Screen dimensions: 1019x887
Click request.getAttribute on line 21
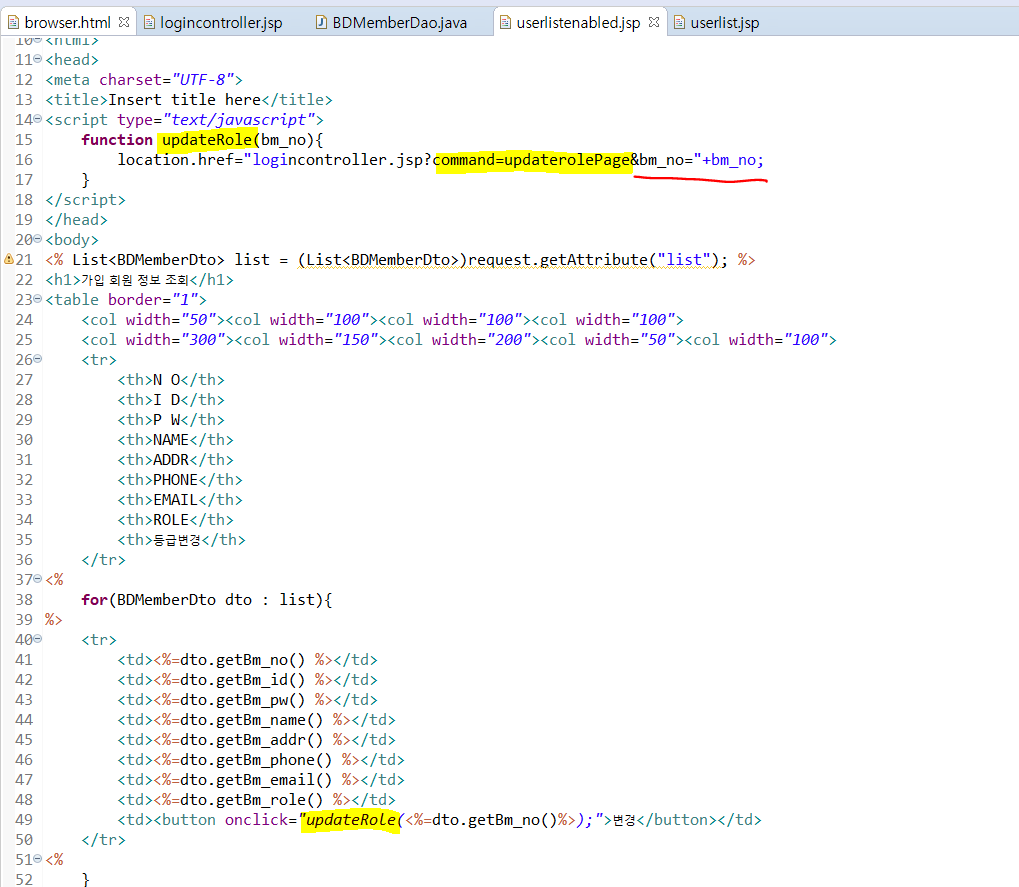tap(558, 260)
